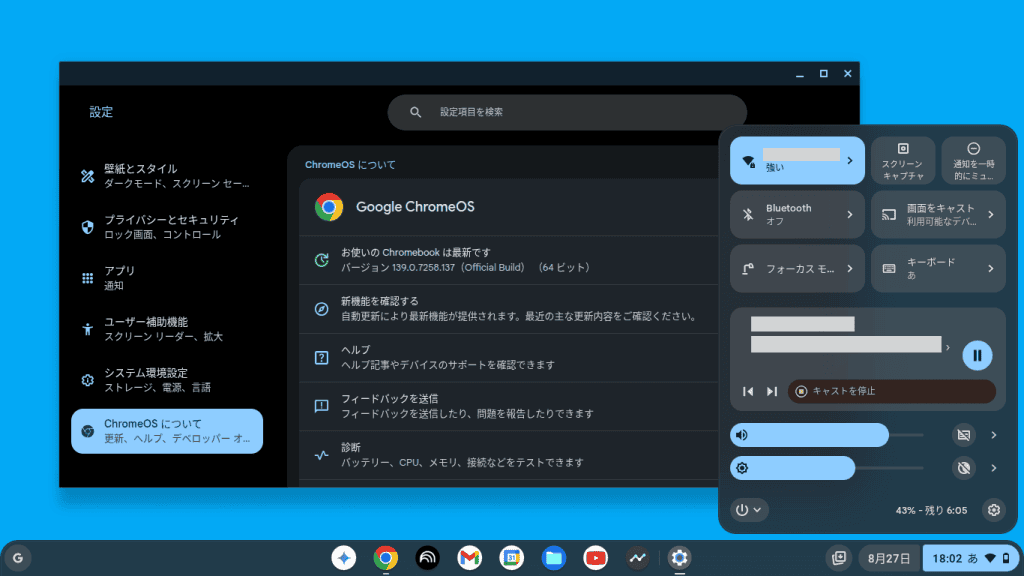
Task: Open settings gear in quick settings panel
Action: point(993,510)
